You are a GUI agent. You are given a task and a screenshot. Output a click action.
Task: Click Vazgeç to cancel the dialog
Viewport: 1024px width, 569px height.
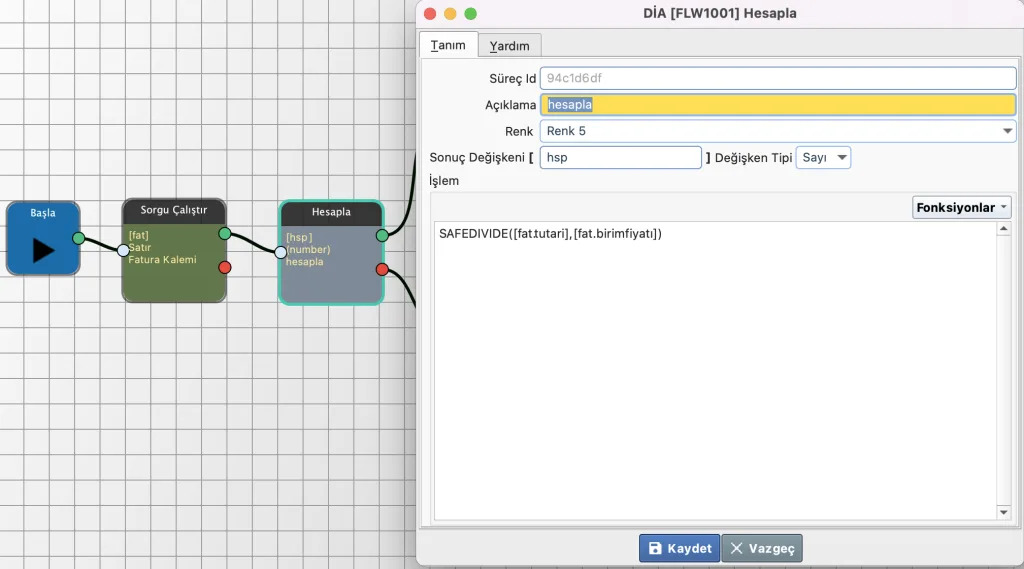pos(762,548)
